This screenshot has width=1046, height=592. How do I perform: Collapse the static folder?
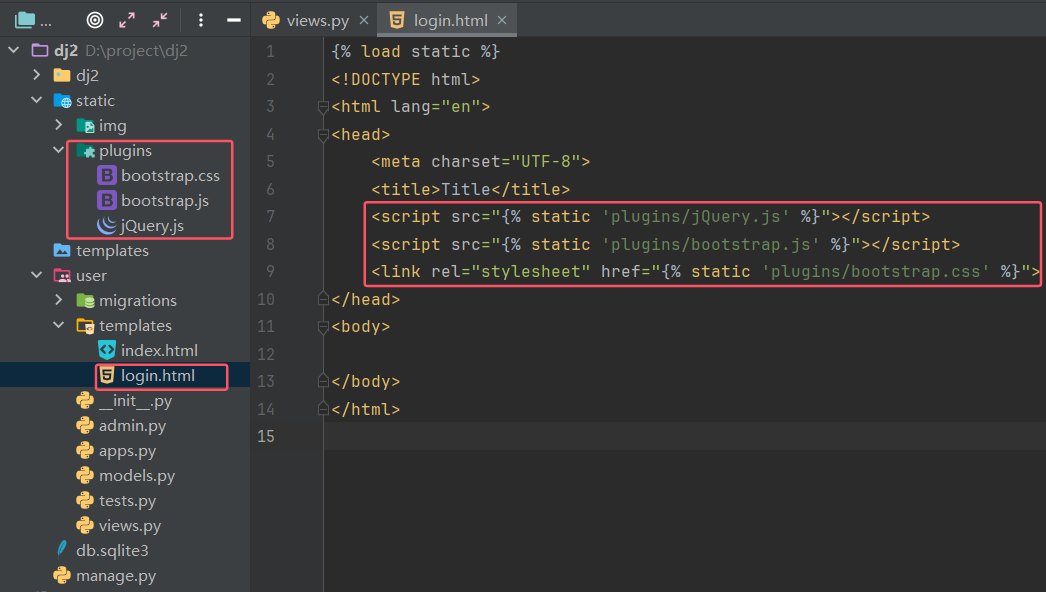[x=37, y=100]
